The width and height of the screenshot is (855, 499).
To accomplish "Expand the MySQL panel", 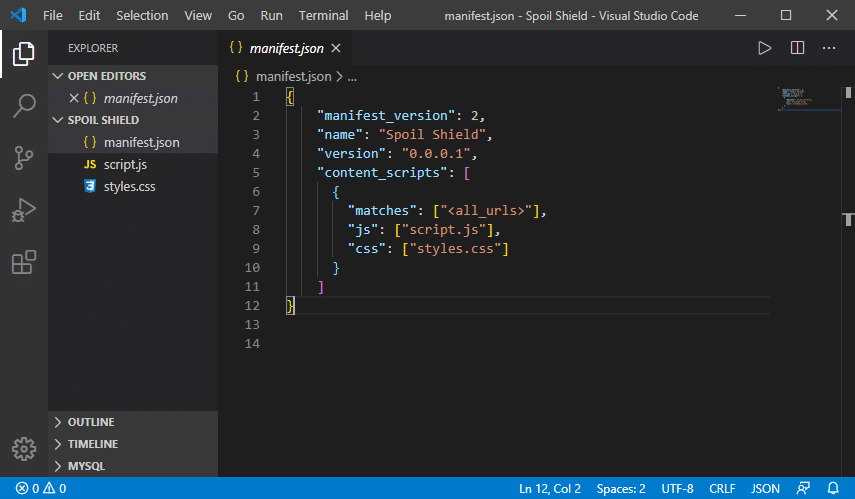I will point(133,466).
